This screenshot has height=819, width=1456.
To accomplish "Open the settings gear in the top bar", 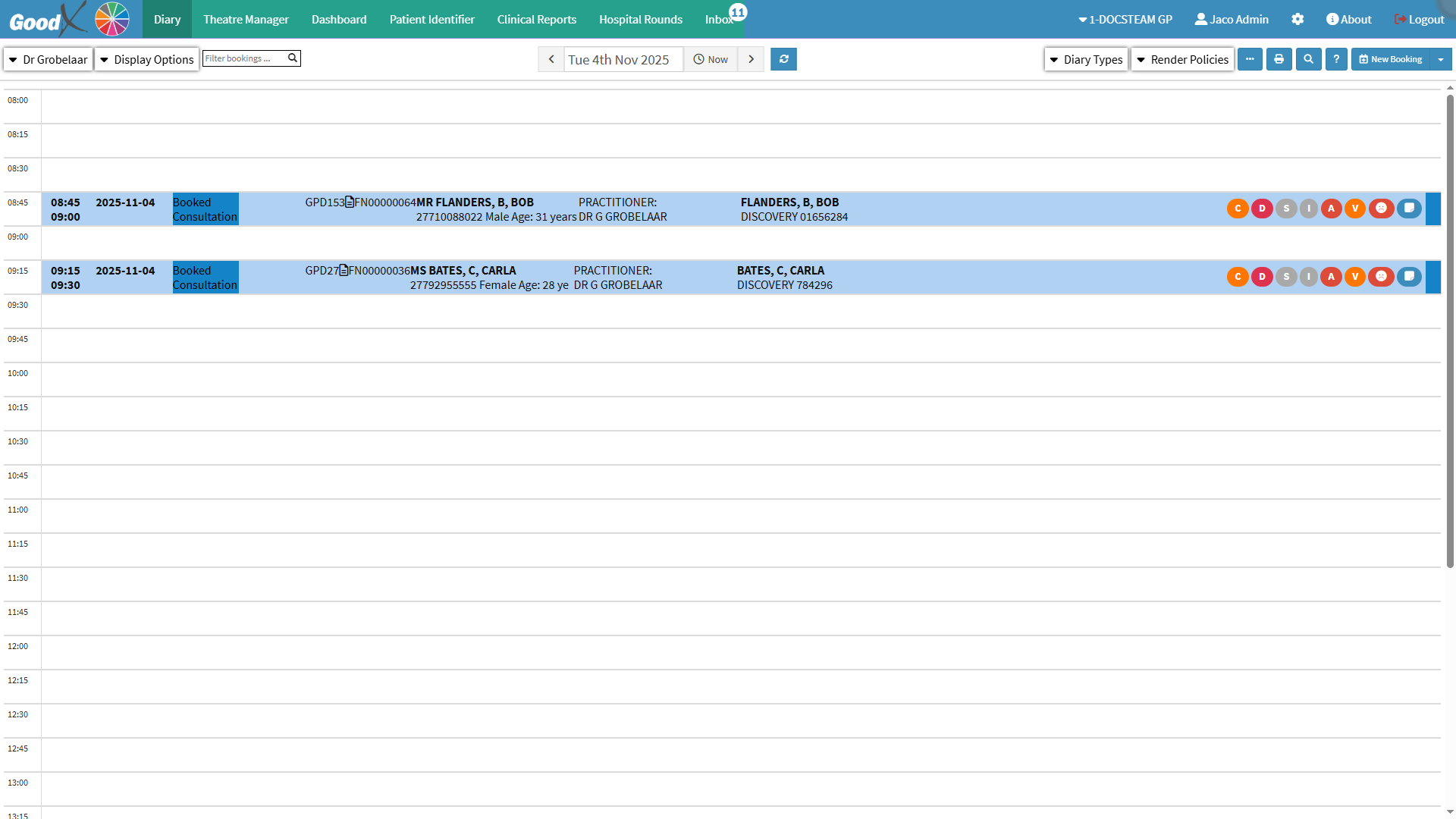I will [x=1298, y=20].
